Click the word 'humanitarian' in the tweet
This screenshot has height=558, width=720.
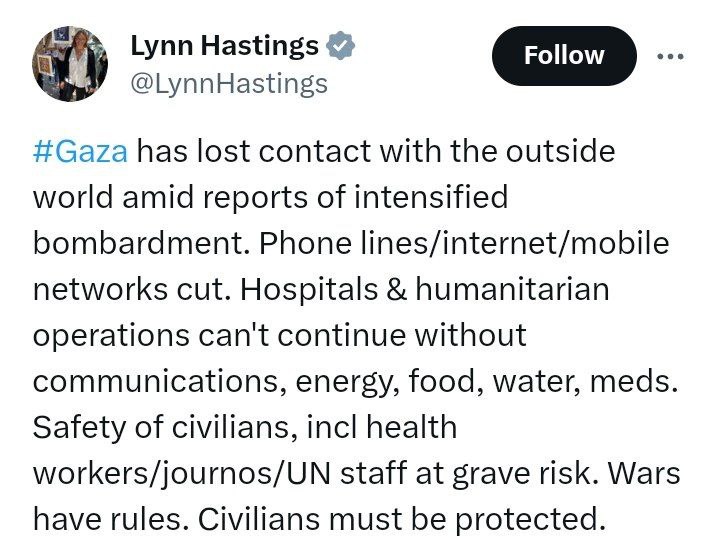(x=512, y=289)
